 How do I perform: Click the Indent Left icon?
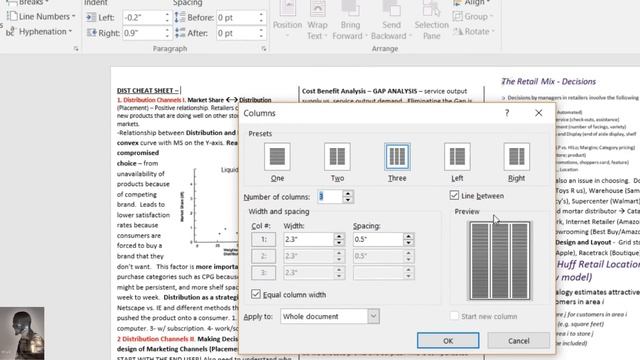click(91, 18)
